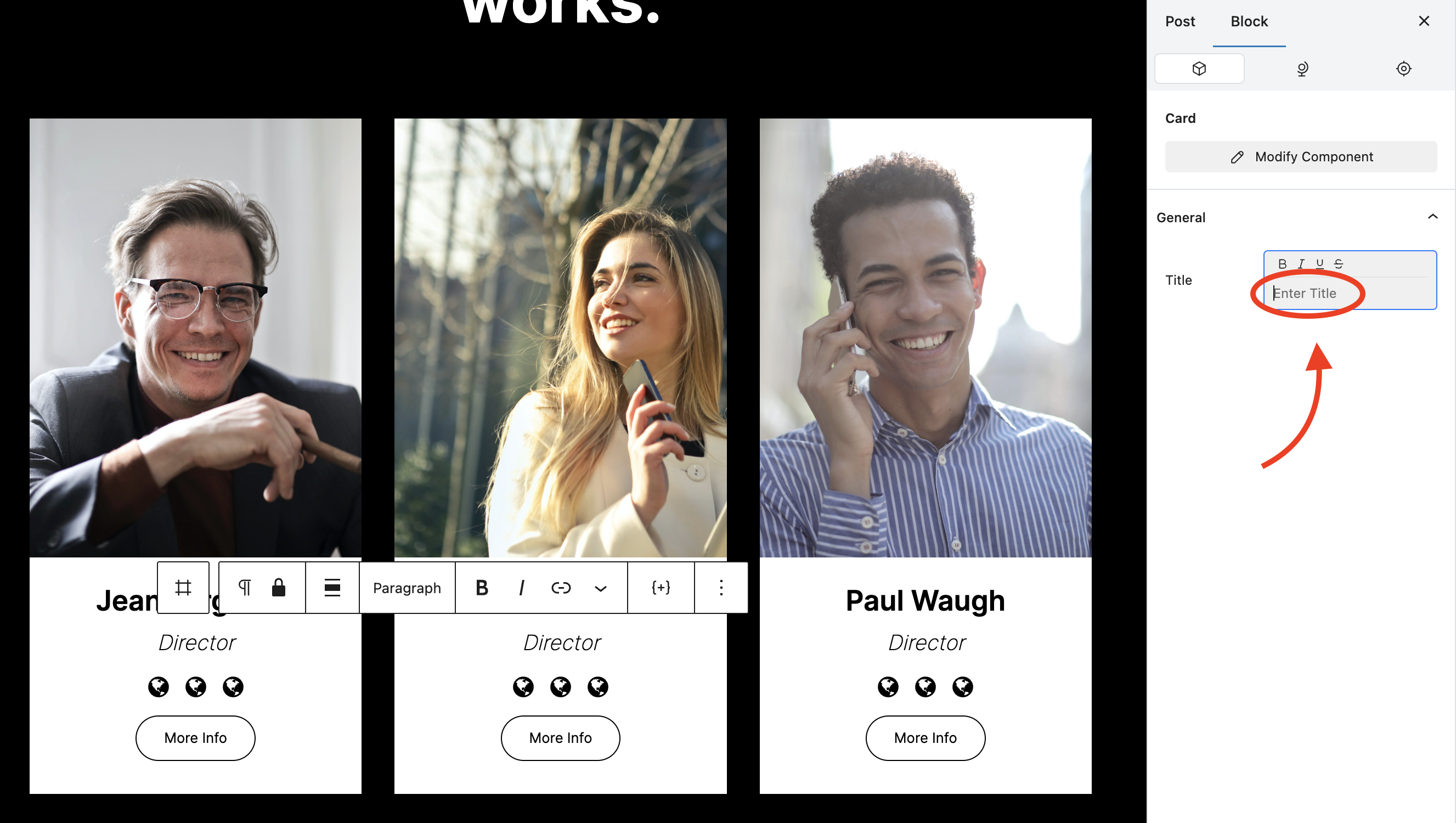Open the text alignment control

click(332, 588)
